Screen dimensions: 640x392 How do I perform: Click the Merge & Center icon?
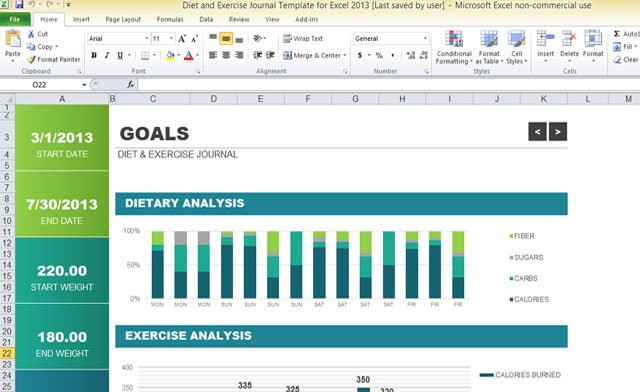pyautogui.click(x=287, y=55)
